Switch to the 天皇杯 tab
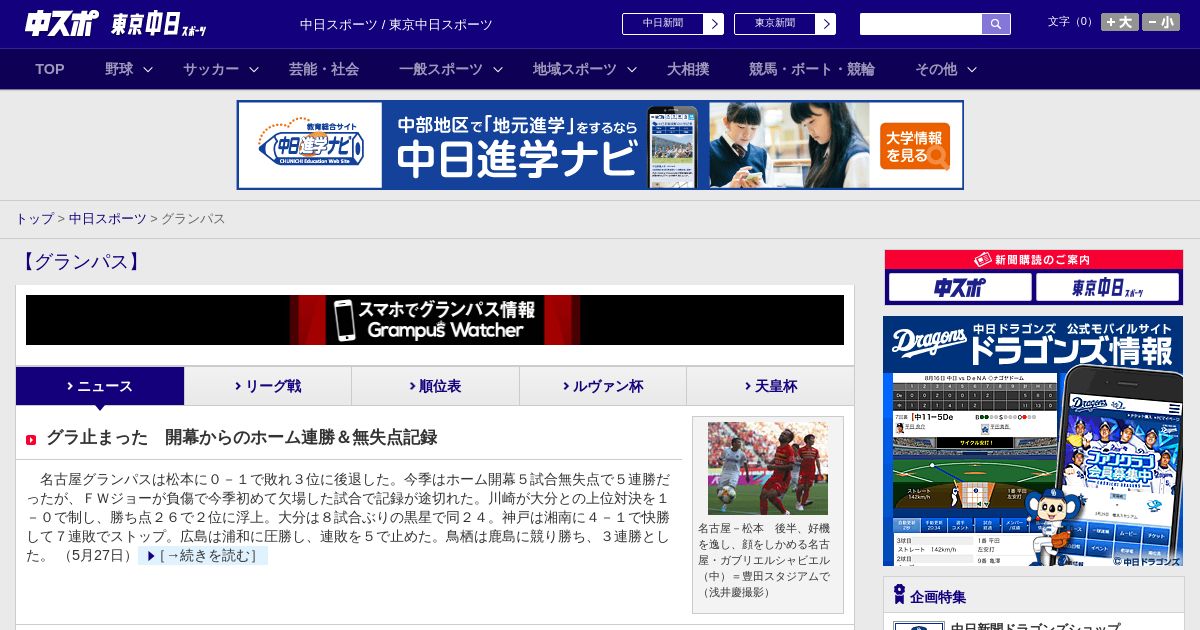This screenshot has width=1200, height=630. 770,386
